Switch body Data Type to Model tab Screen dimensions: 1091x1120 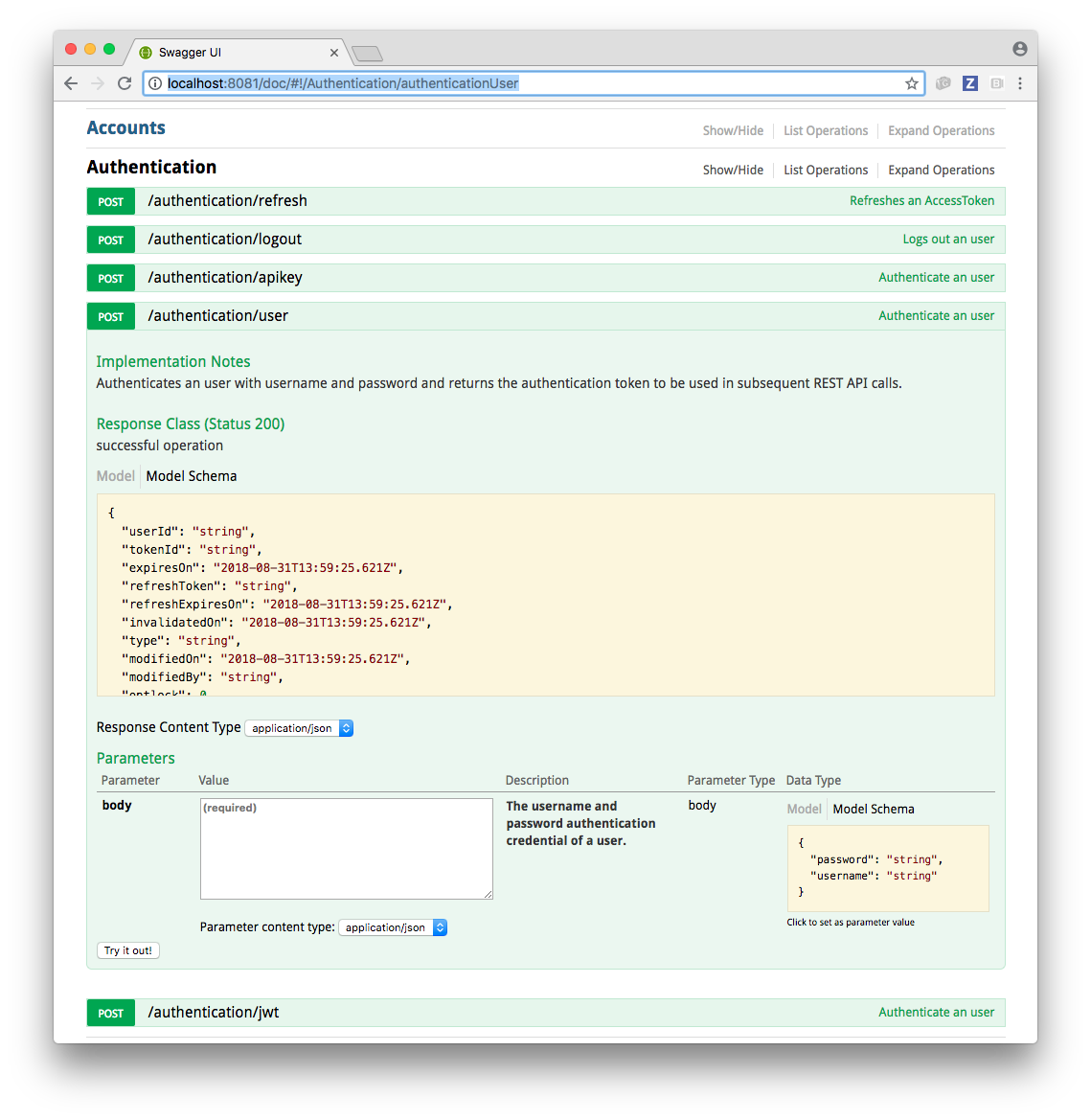pos(804,809)
